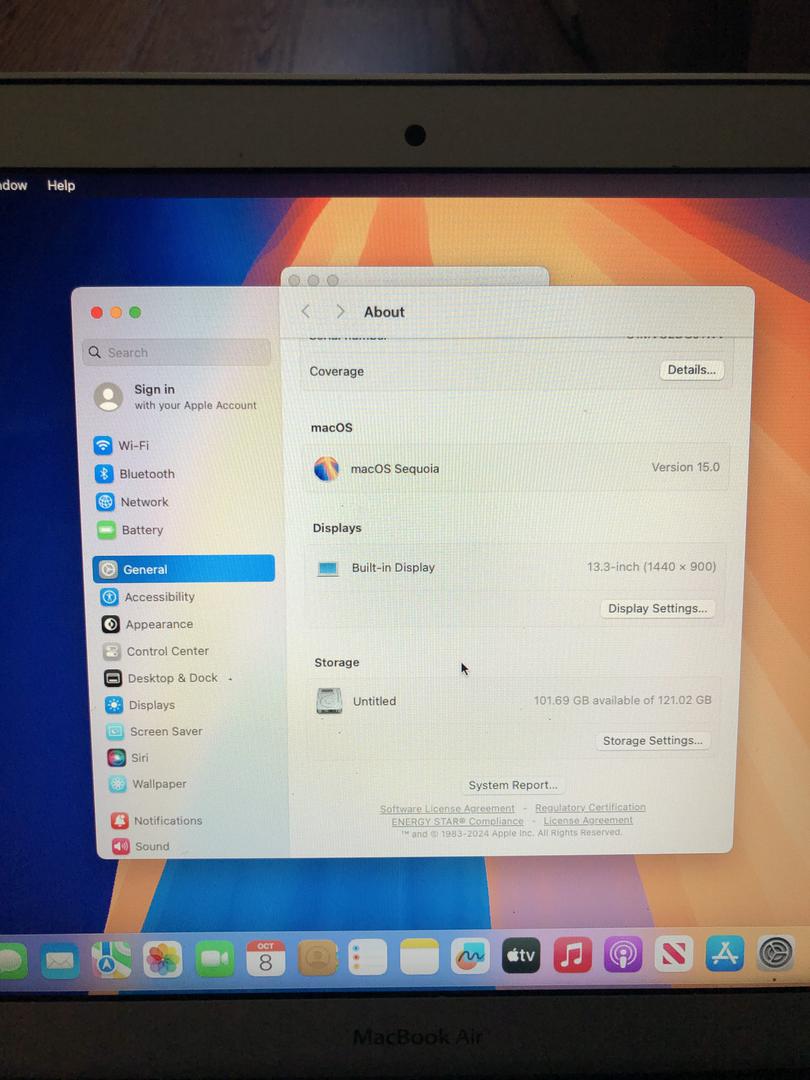The image size is (810, 1080).
Task: Open Apple TV app in Dock
Action: point(521,955)
